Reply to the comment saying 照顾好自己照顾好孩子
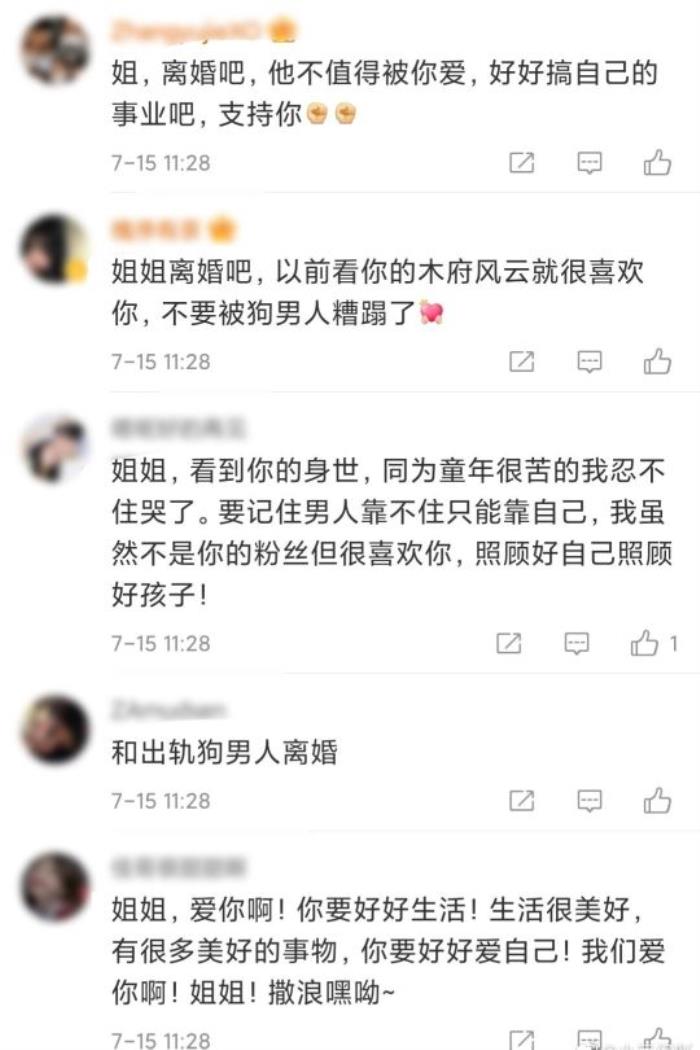 tap(576, 644)
